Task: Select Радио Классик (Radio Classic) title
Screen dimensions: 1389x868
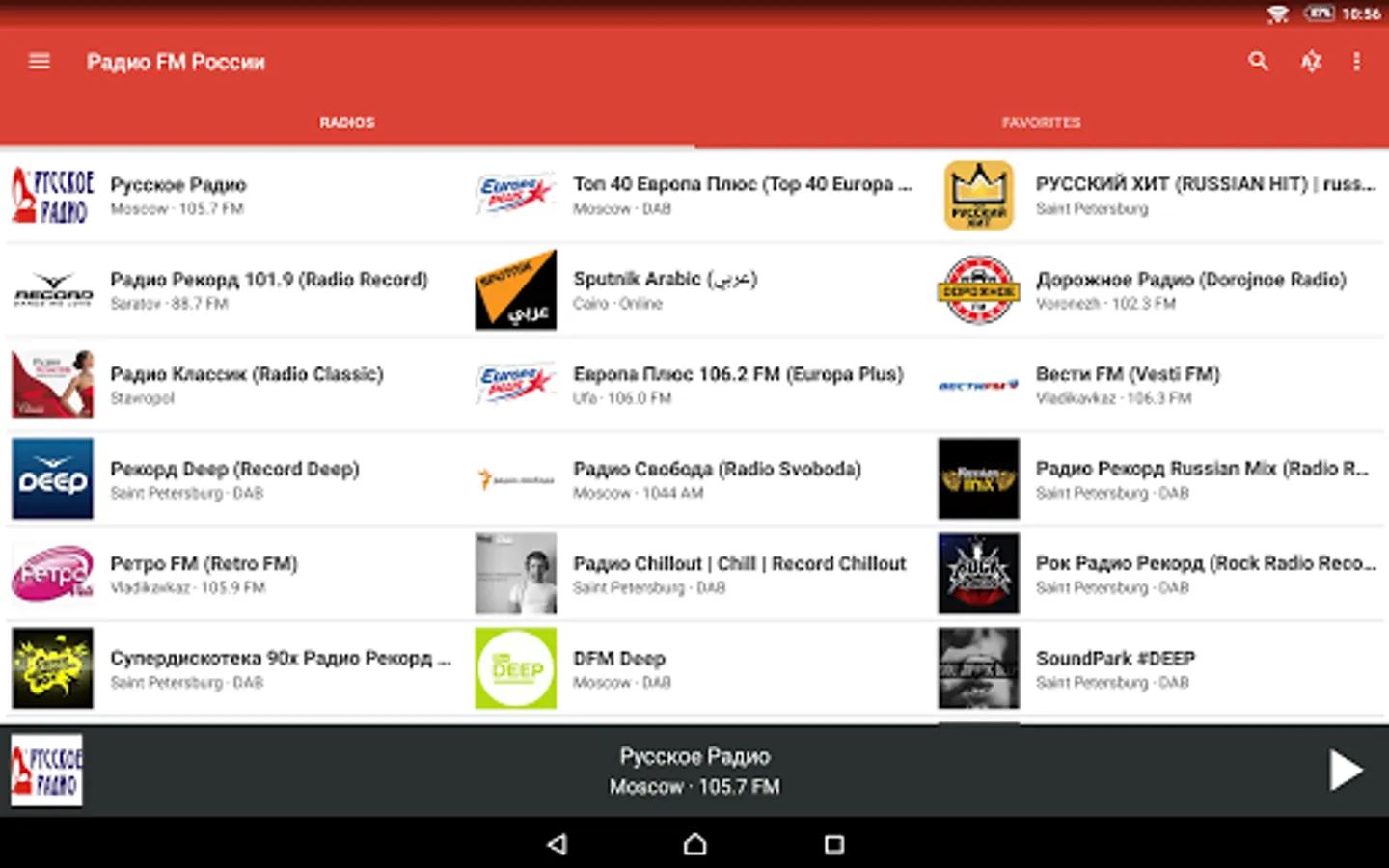Action: (x=247, y=373)
